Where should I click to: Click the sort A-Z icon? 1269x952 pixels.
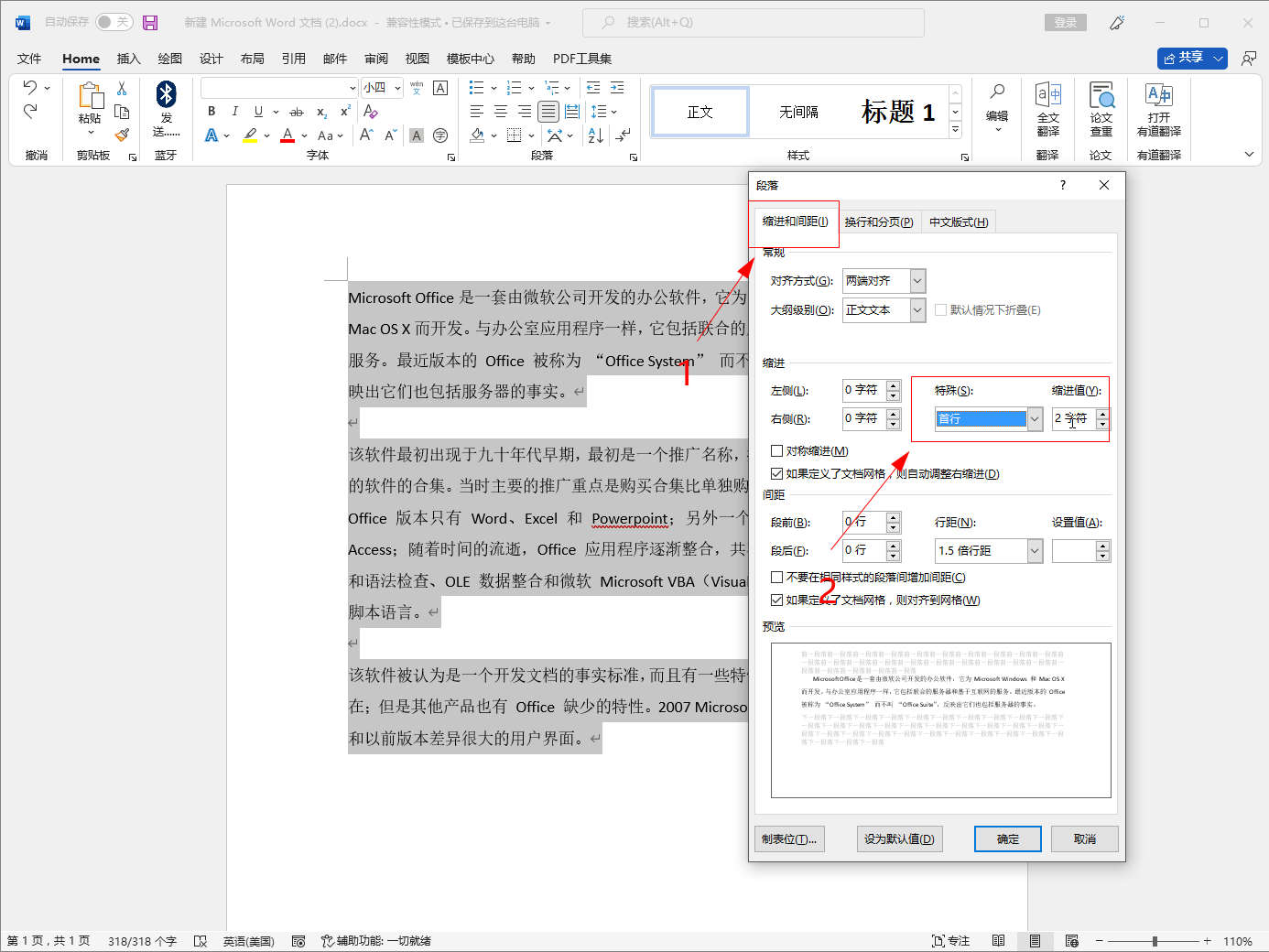pos(595,135)
